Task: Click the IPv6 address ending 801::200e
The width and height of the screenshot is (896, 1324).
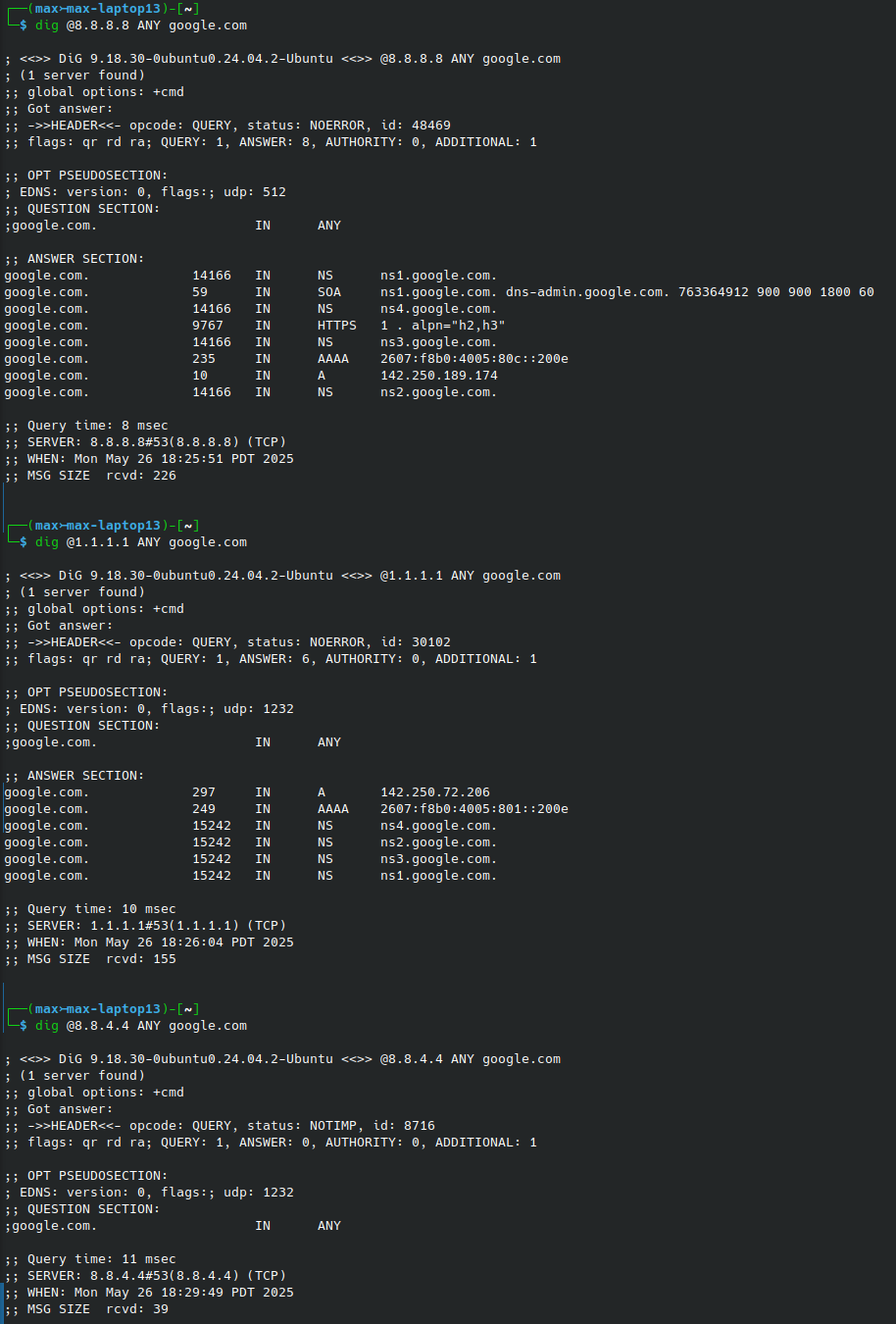Action: click(x=473, y=809)
